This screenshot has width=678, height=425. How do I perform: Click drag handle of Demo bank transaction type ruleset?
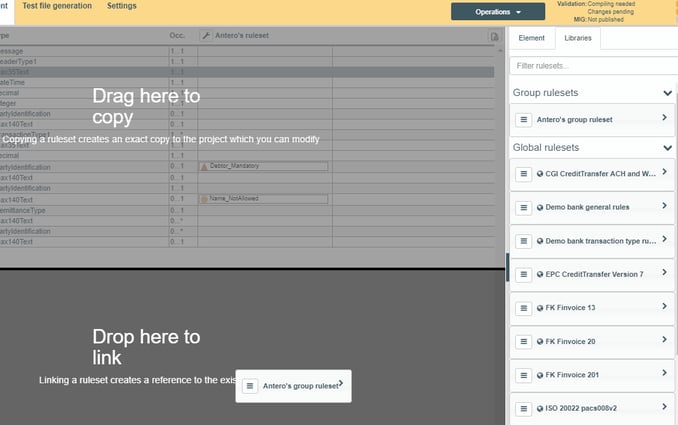coord(524,241)
